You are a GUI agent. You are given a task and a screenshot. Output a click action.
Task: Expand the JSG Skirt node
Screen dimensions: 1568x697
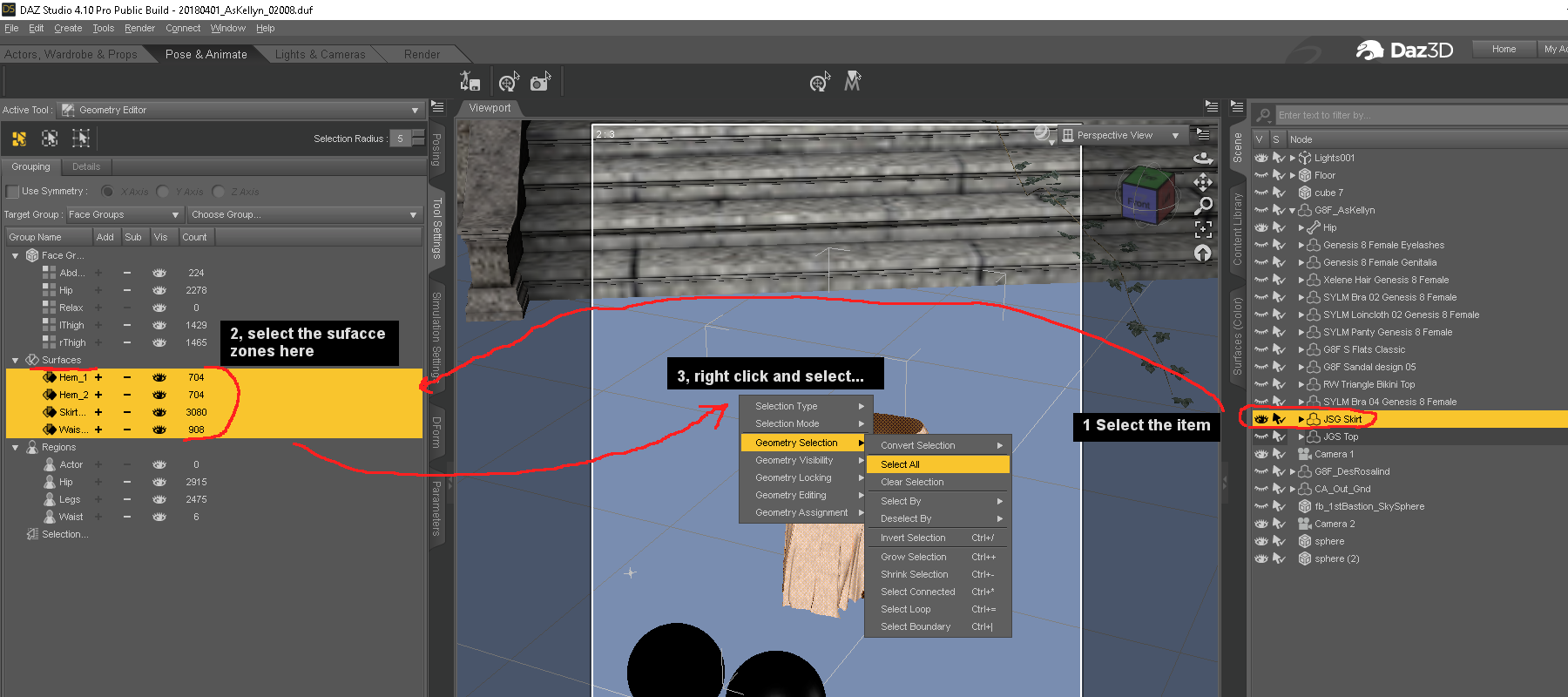pos(1301,419)
